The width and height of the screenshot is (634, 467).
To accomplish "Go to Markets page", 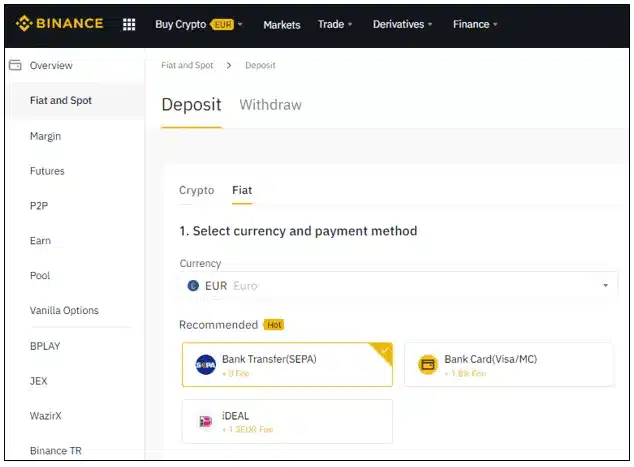I will click(x=281, y=24).
